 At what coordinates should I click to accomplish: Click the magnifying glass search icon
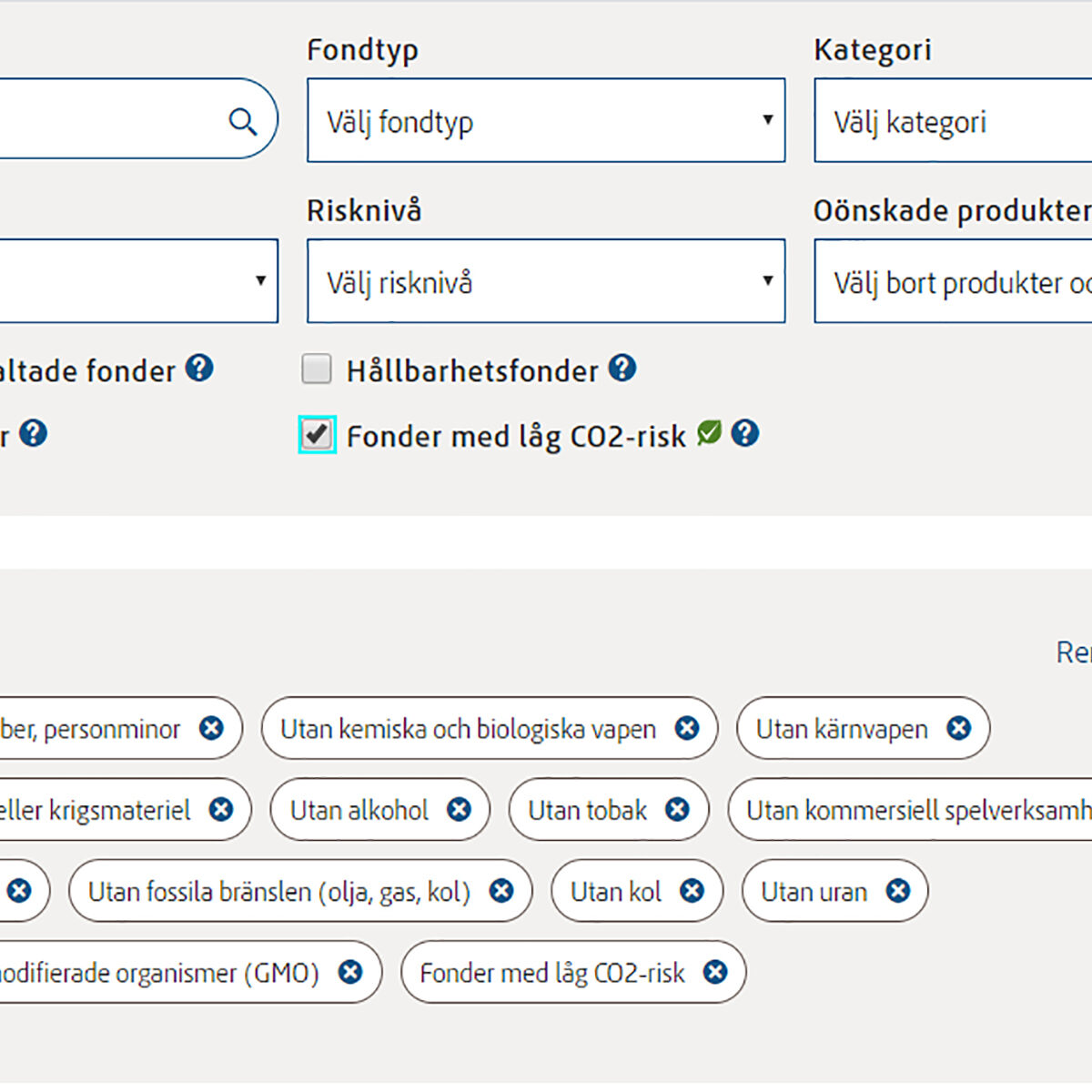[x=243, y=121]
